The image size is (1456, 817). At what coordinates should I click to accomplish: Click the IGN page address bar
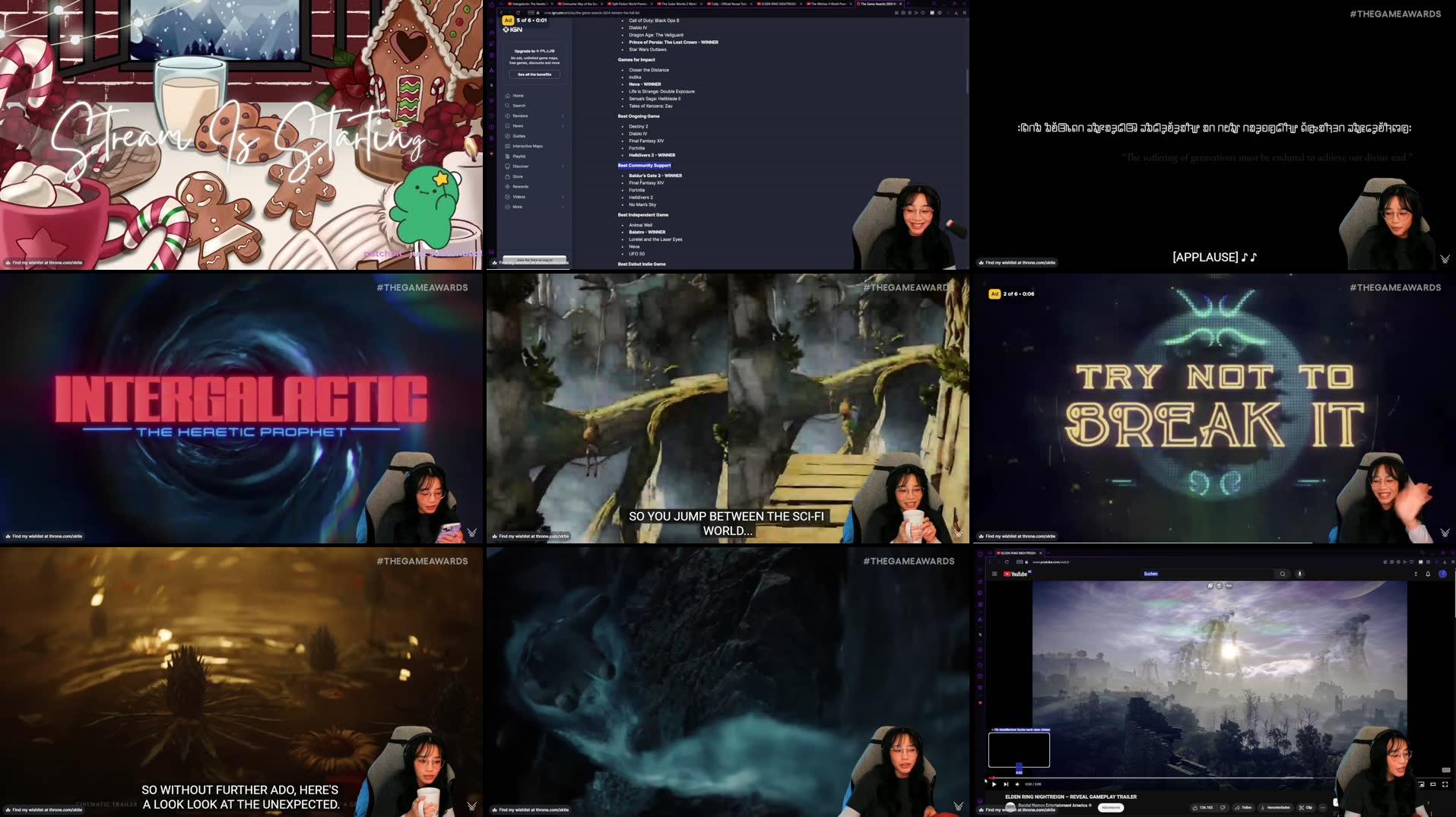pos(592,13)
